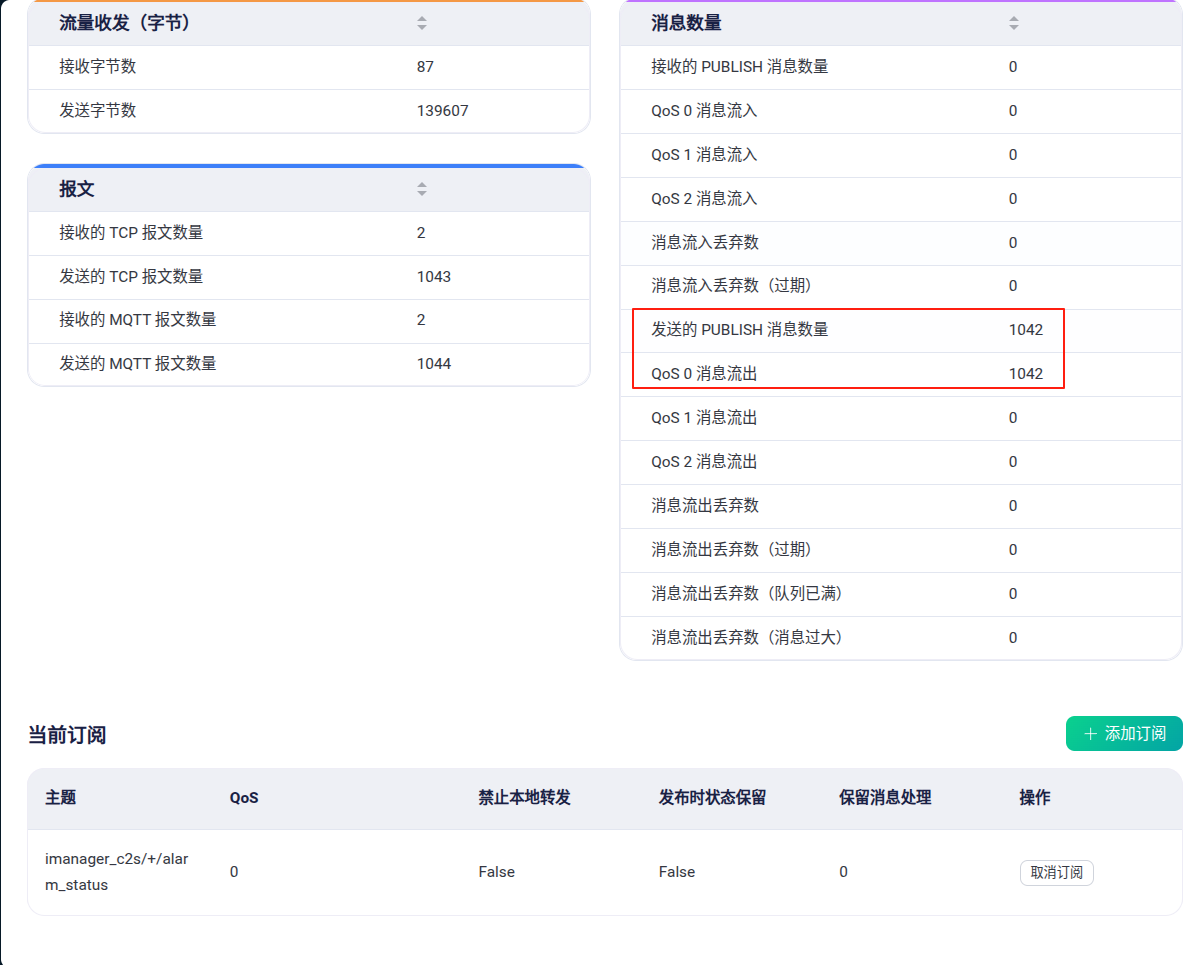The image size is (1194, 965).
Task: Click the 当前订阅 section heading
Action: coord(67,735)
